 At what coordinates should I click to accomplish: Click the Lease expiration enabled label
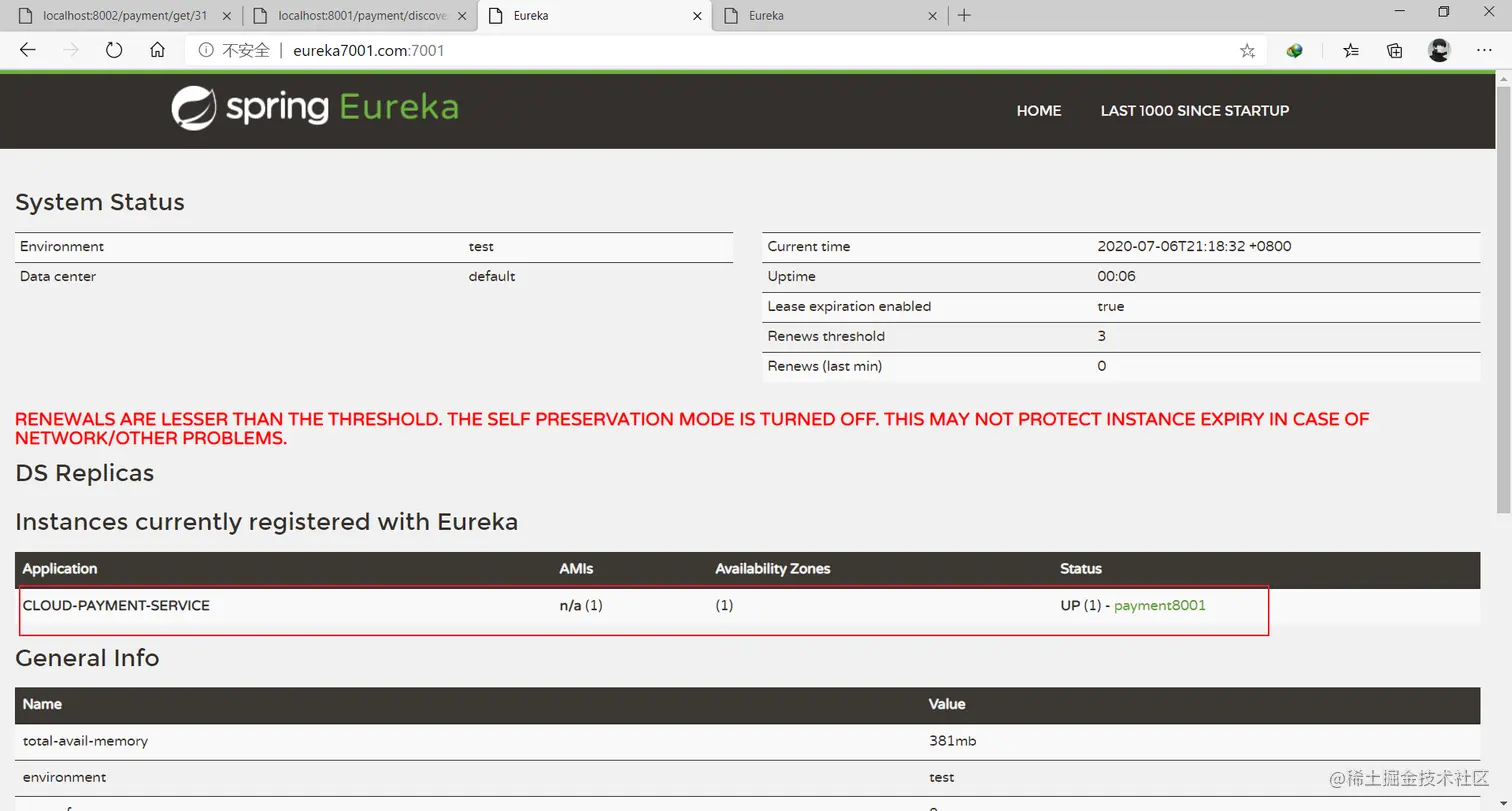tap(849, 306)
